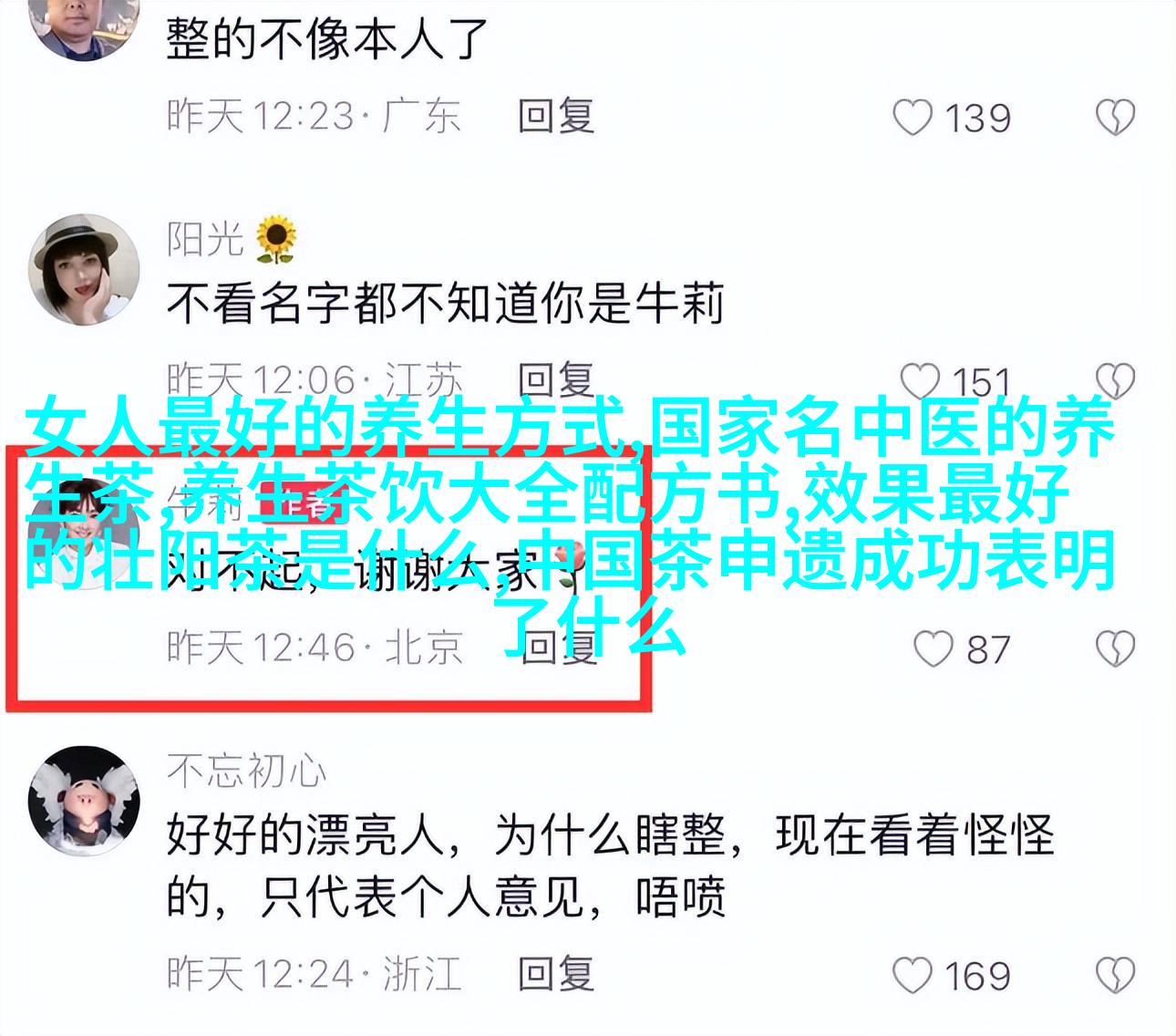Viewport: 1176px width, 1036px height.
Task: Tap broken heart on 不忘初心's comment
Action: tap(1114, 975)
